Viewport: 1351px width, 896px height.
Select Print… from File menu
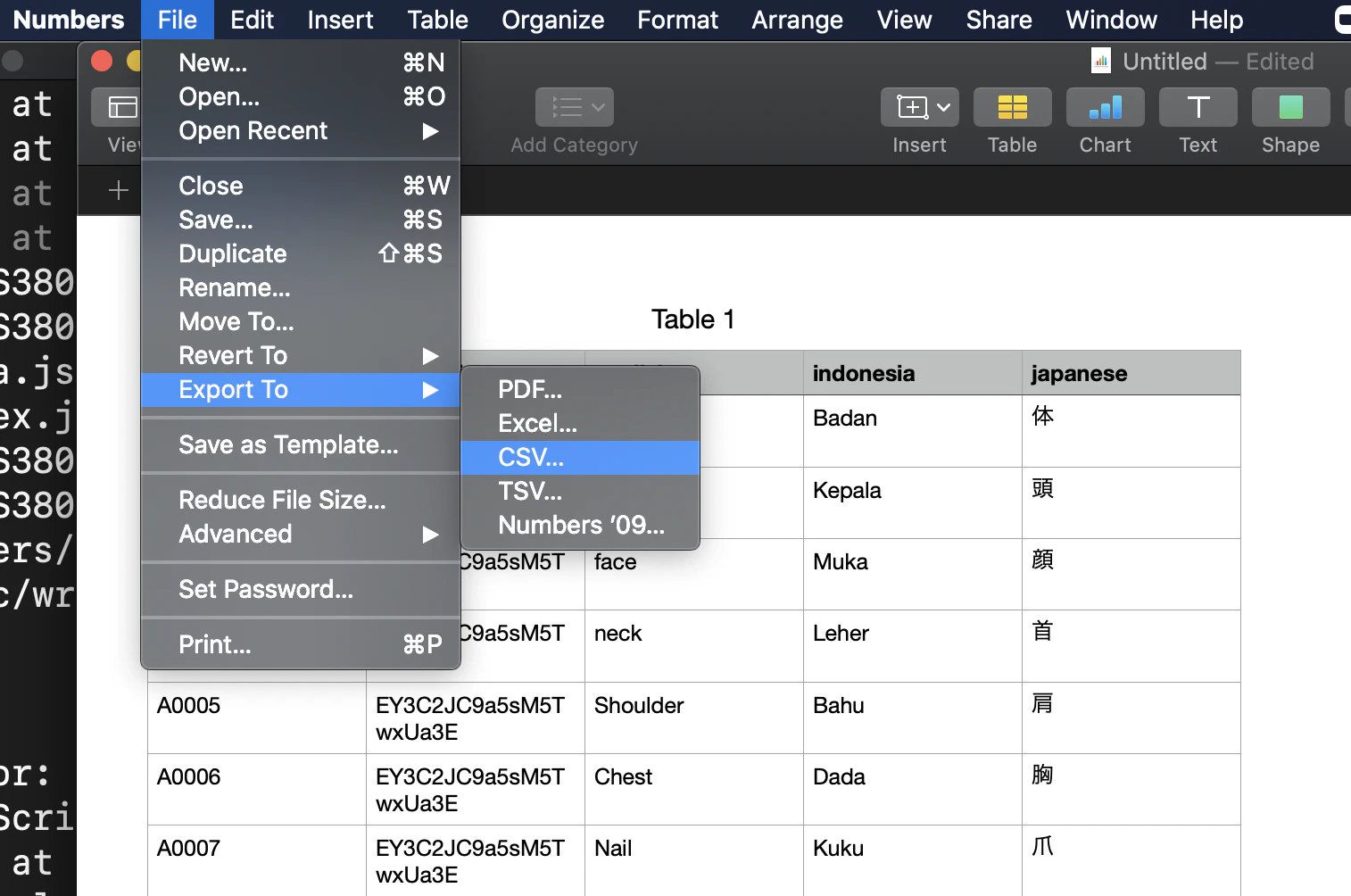coord(301,644)
